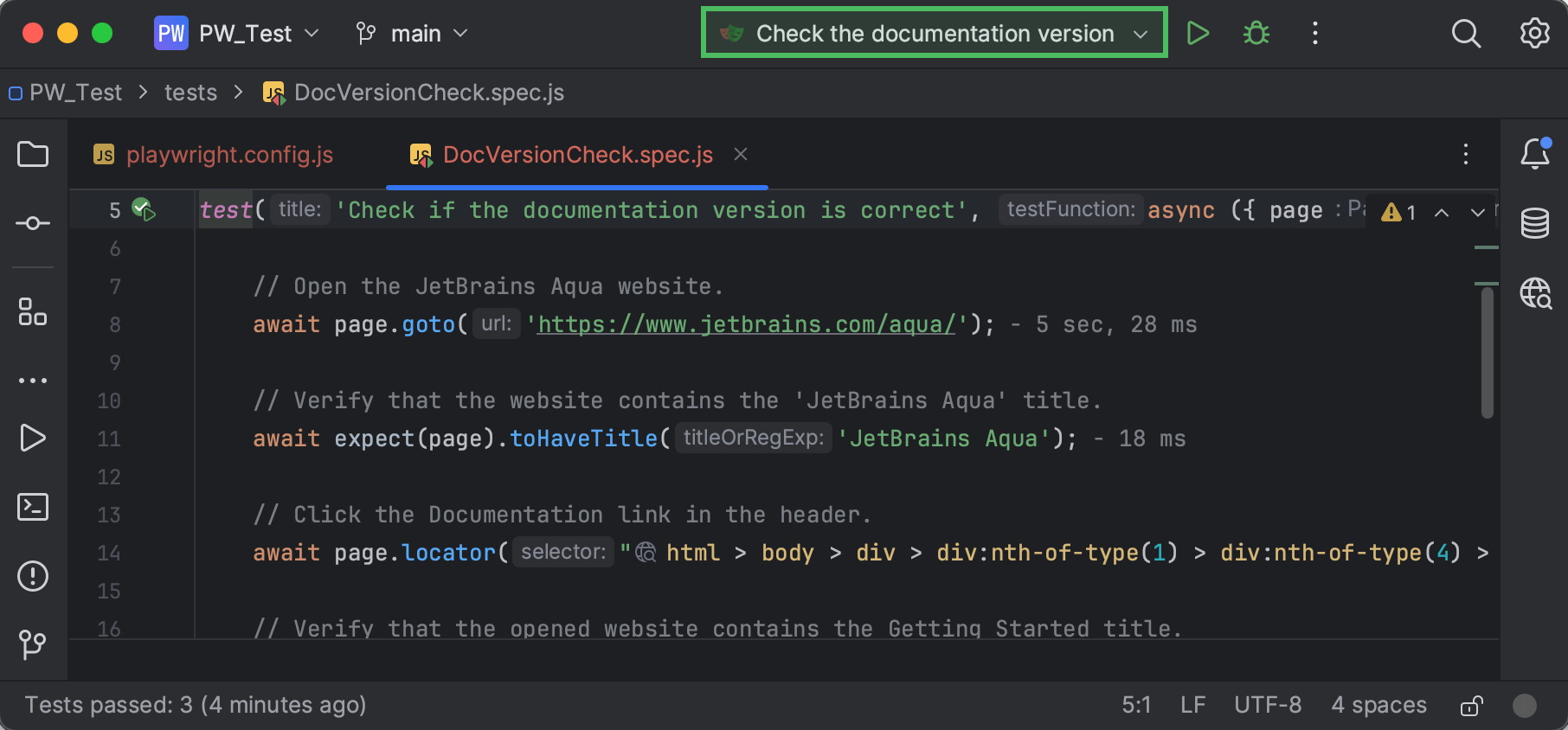Go to next highlighted problem arrow
Image resolution: width=1568 pixels, height=730 pixels.
[x=1478, y=212]
